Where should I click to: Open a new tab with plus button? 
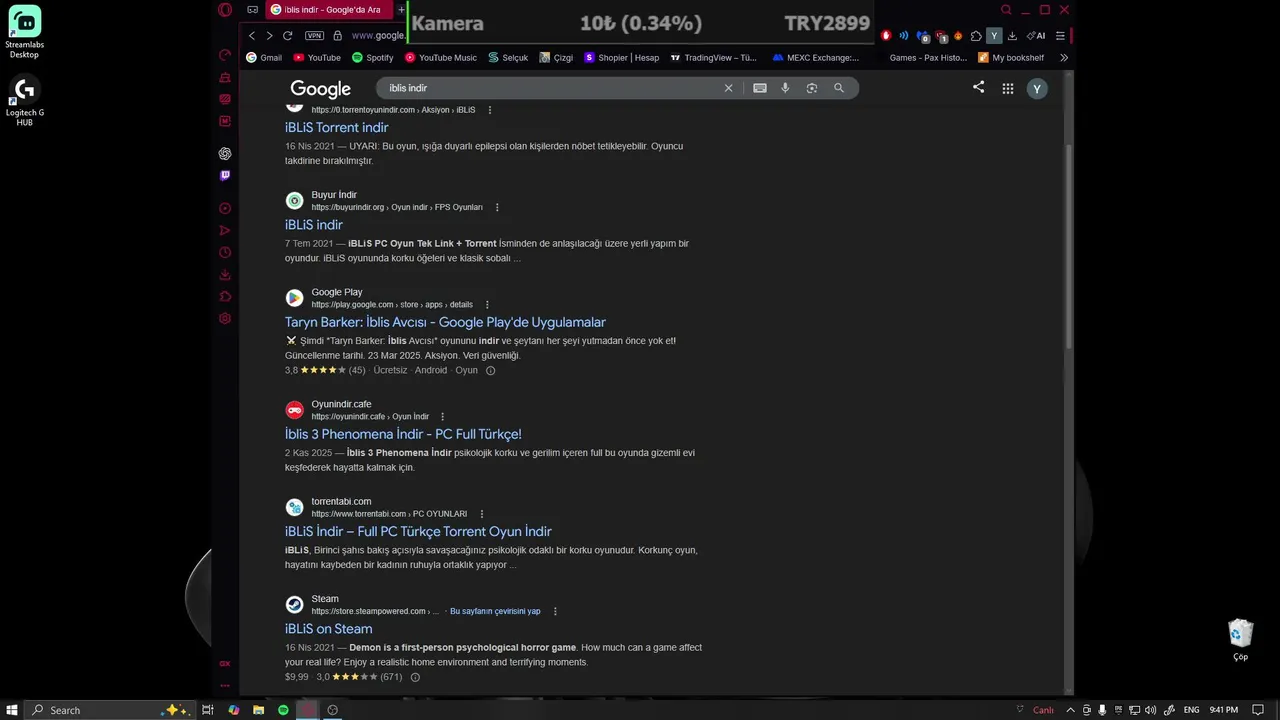coord(401,10)
